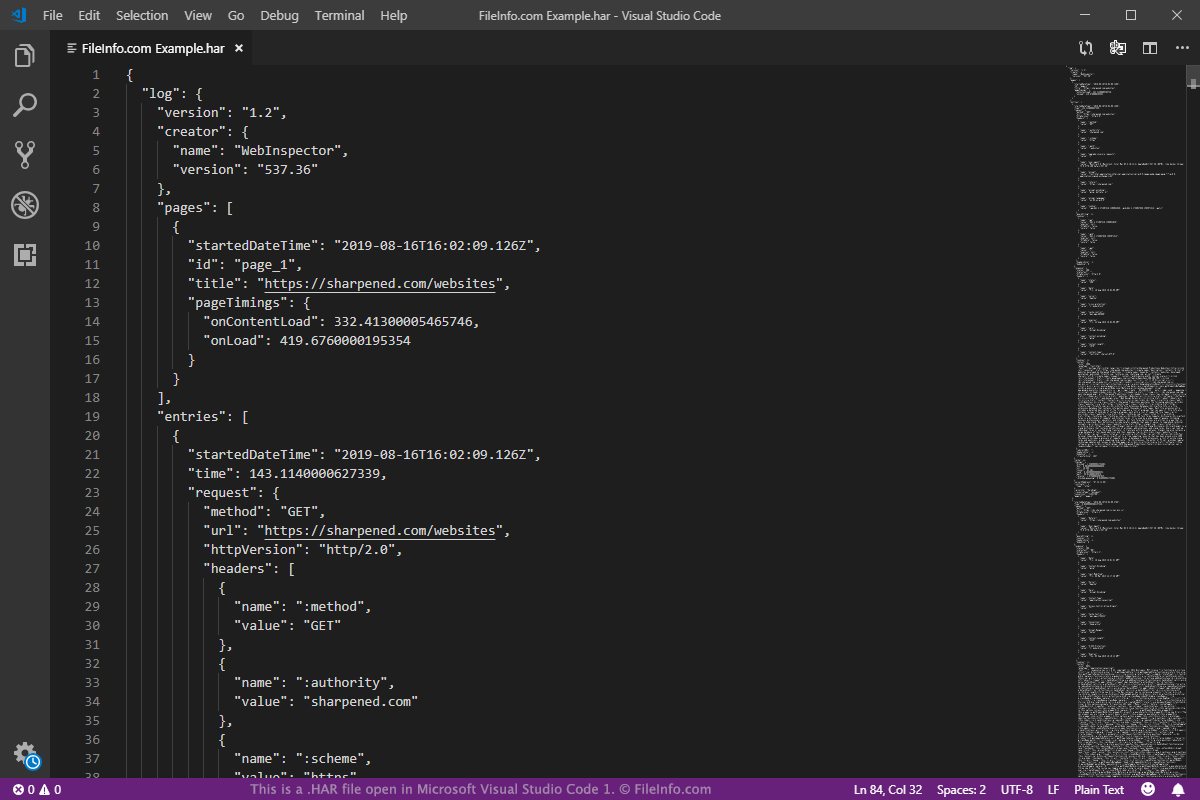Open the Edit menu

tap(89, 16)
